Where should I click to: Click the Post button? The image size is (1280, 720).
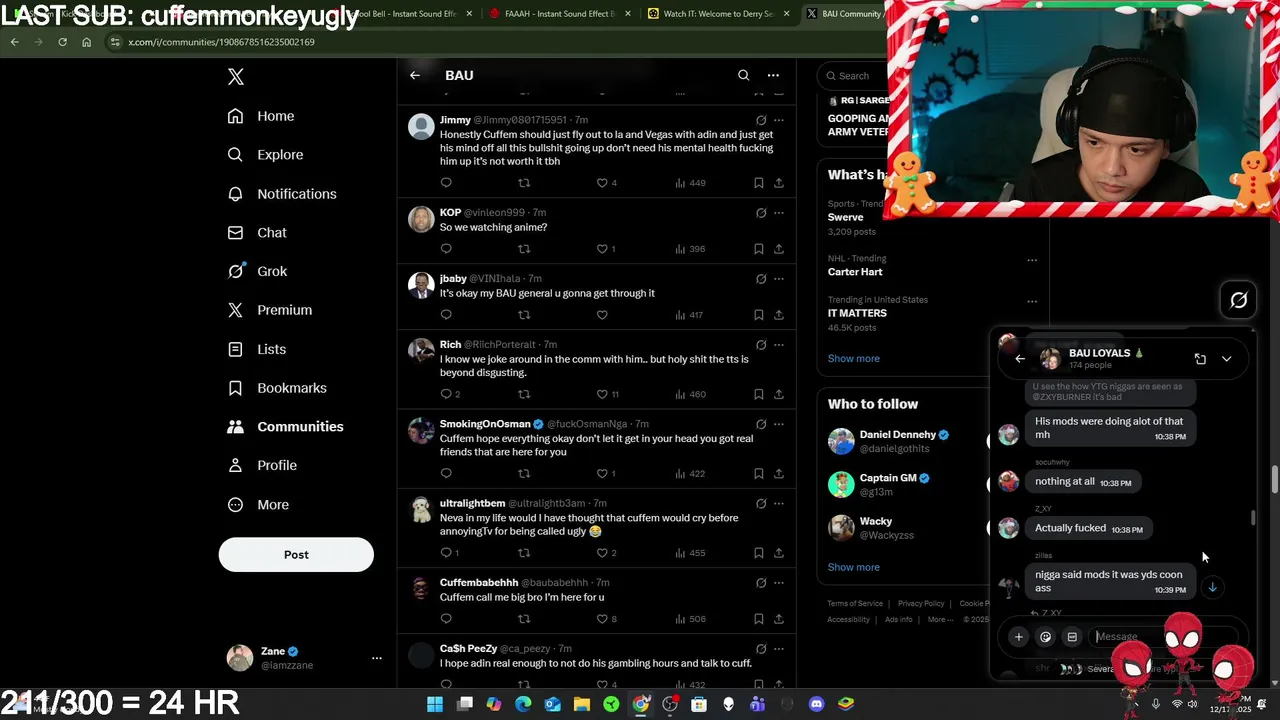[296, 555]
